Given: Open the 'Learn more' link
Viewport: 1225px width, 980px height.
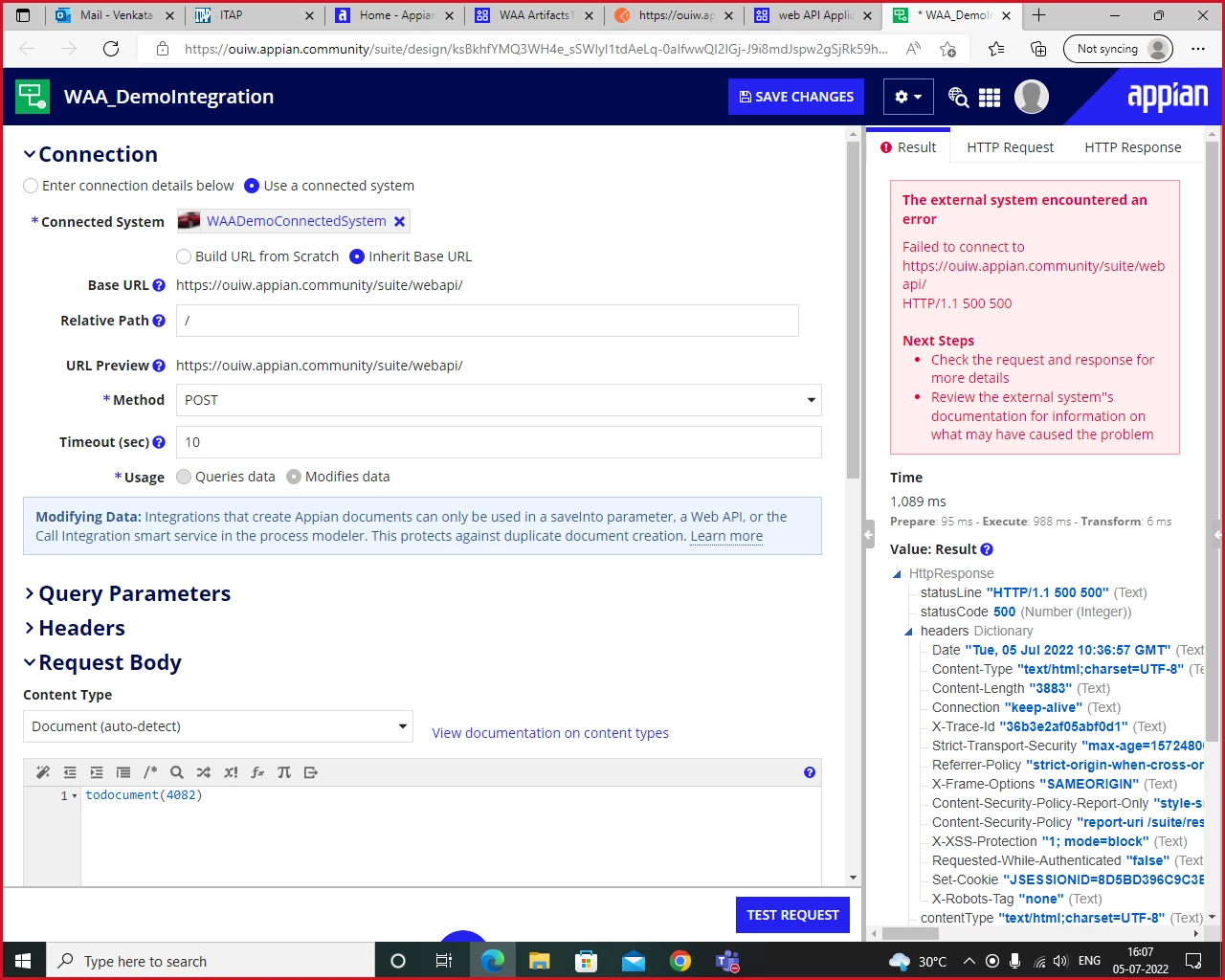Looking at the screenshot, I should coord(726,536).
